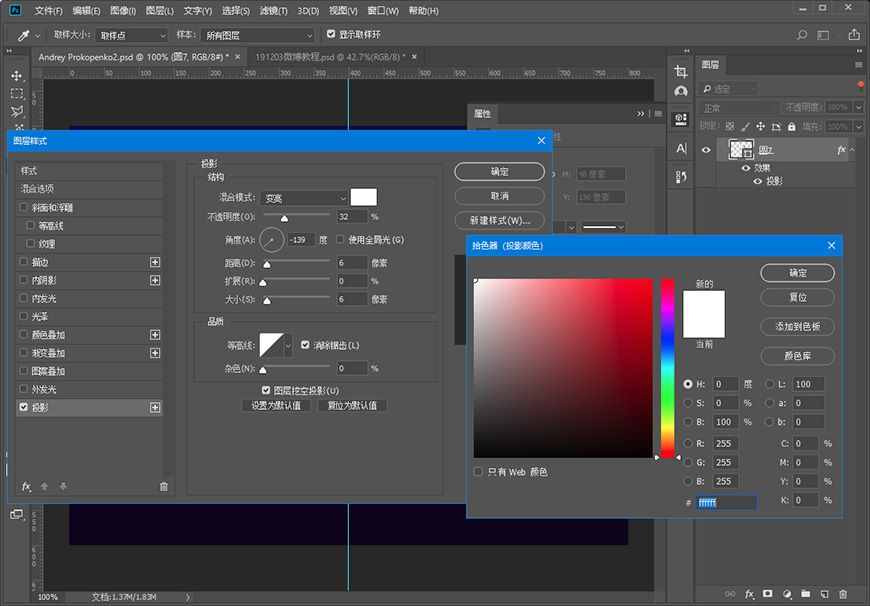Click the white shadow color swatch
Screen dimensions: 870x606
(363, 198)
